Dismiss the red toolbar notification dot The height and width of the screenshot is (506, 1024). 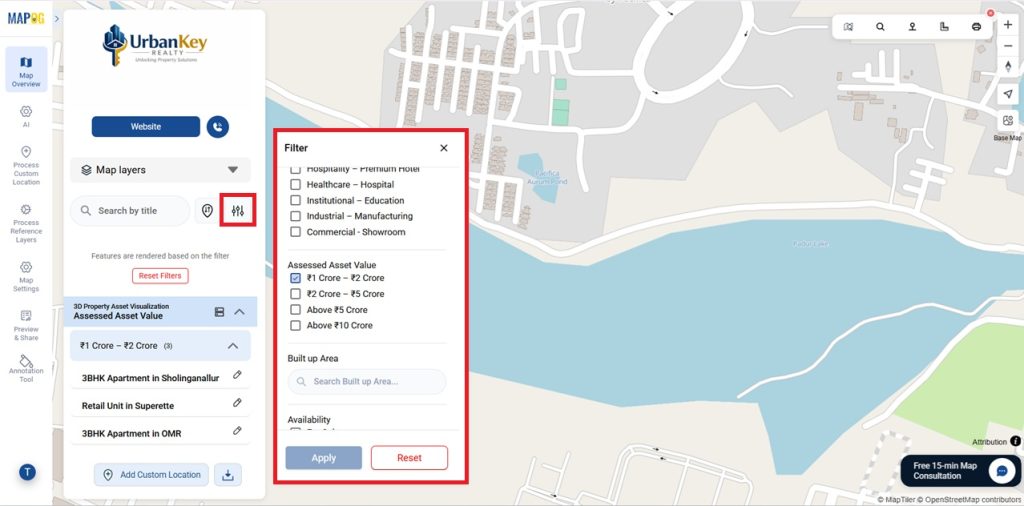(991, 13)
